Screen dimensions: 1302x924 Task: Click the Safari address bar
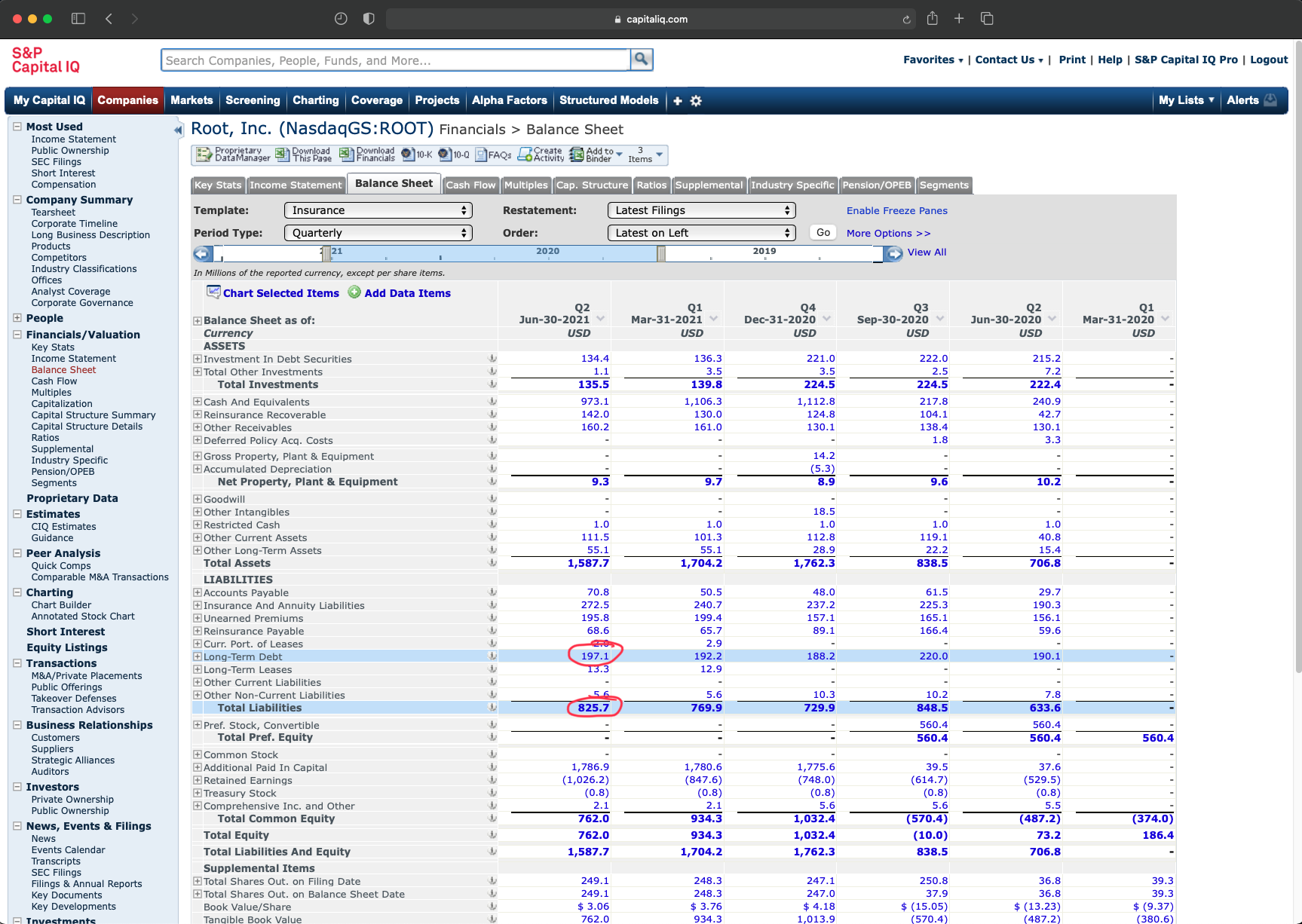click(651, 19)
